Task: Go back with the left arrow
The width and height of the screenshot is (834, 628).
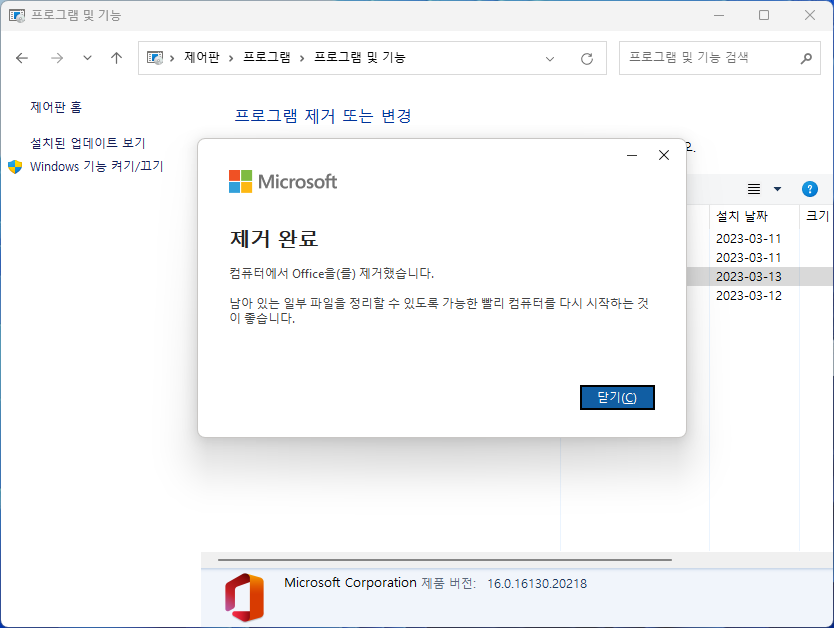Action: (x=22, y=58)
